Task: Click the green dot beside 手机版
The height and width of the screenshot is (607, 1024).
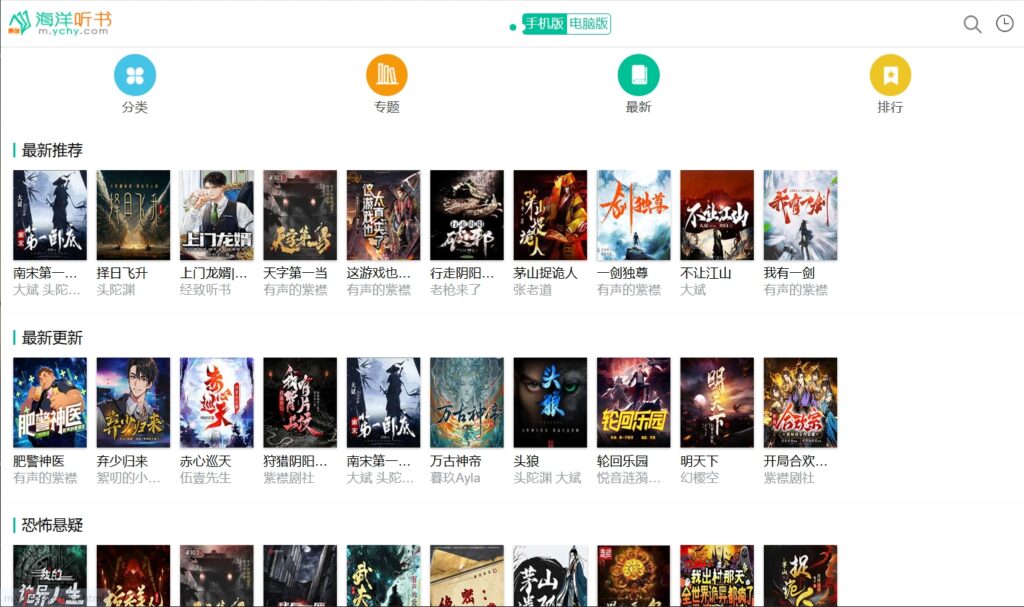Action: click(x=511, y=24)
